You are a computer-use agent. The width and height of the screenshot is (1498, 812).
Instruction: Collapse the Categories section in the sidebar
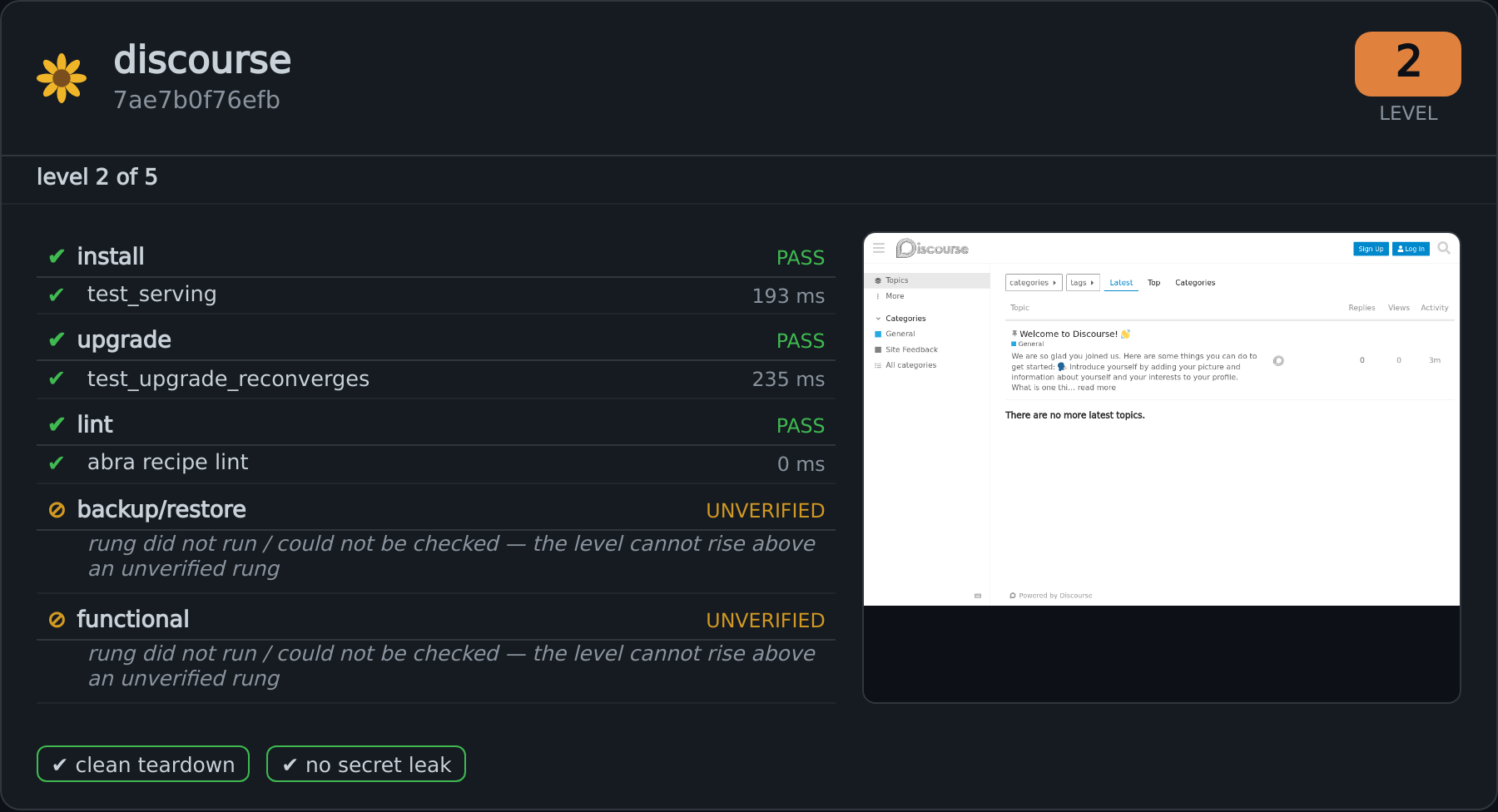click(878, 319)
